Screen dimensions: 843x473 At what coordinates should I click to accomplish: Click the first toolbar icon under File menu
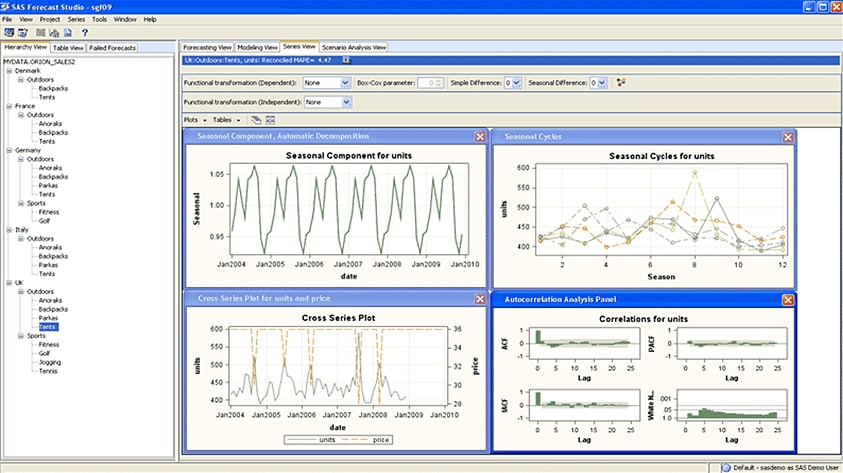point(9,33)
